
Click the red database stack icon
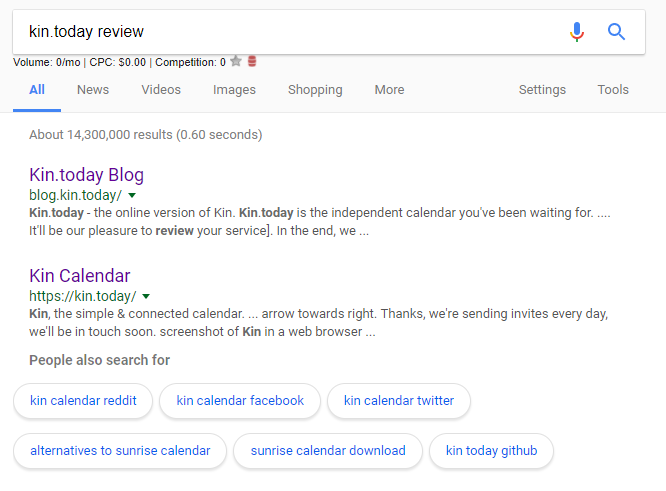point(252,62)
